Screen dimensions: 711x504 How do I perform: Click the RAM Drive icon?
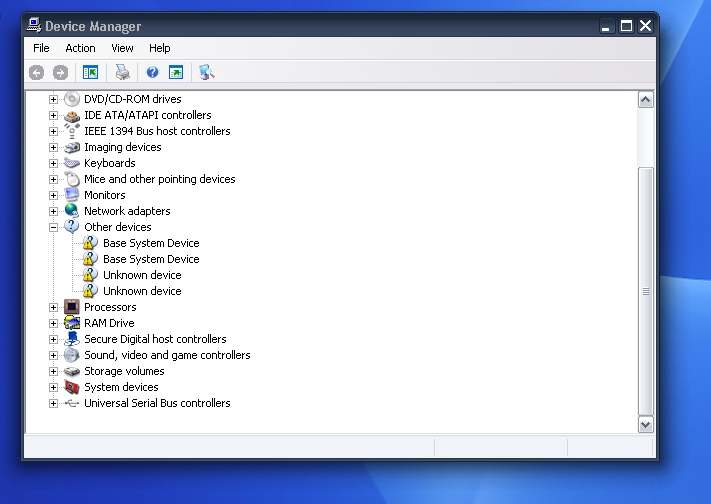tap(72, 323)
